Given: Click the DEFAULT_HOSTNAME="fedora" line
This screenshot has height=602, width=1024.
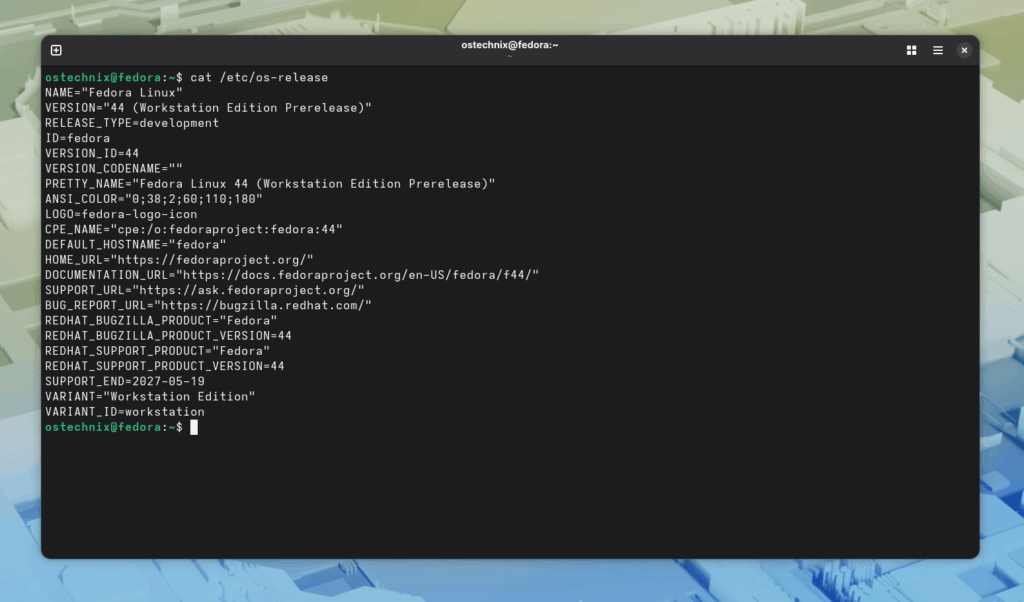Looking at the screenshot, I should (x=135, y=244).
